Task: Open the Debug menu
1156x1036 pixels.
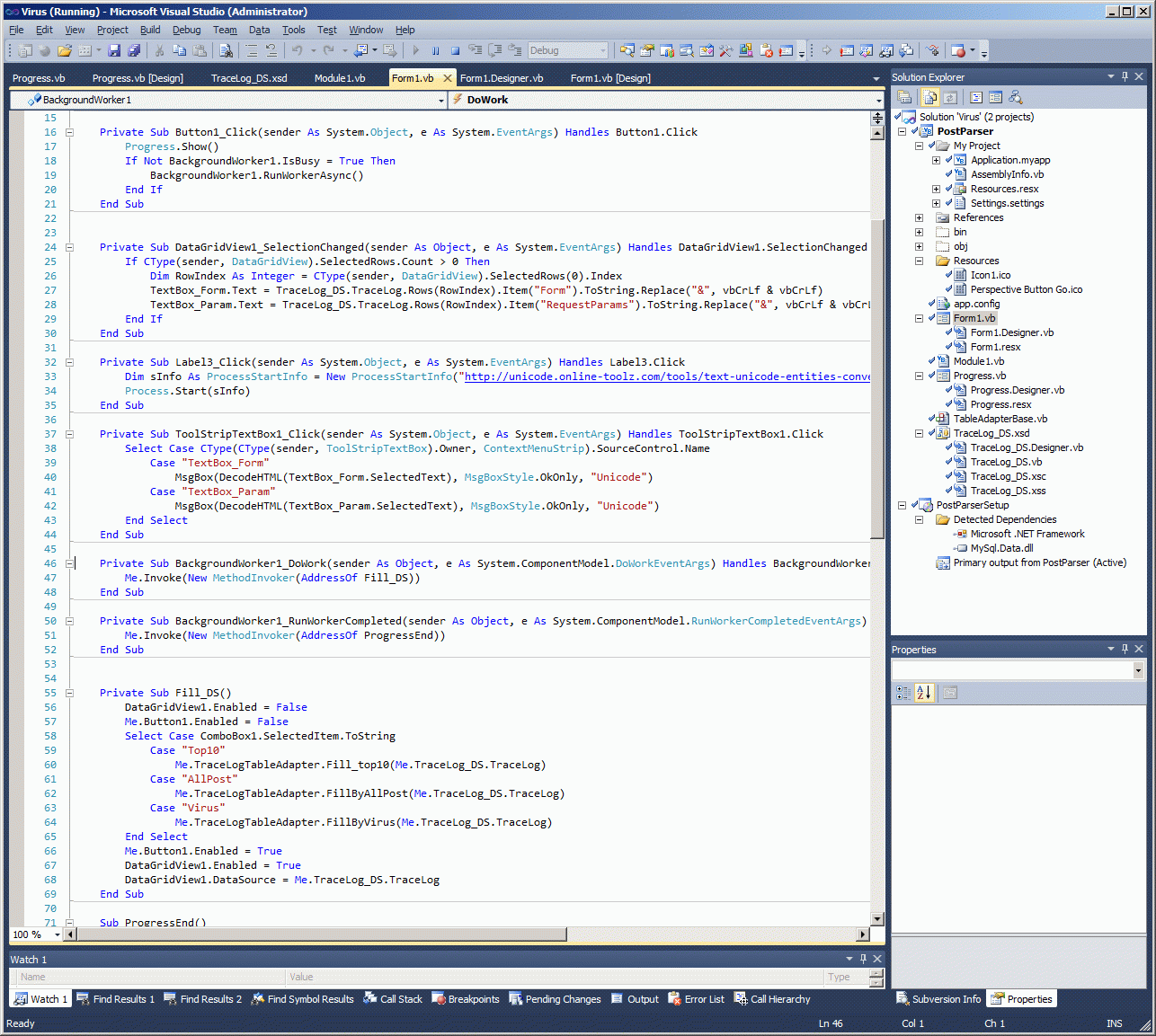Action: pos(186,30)
